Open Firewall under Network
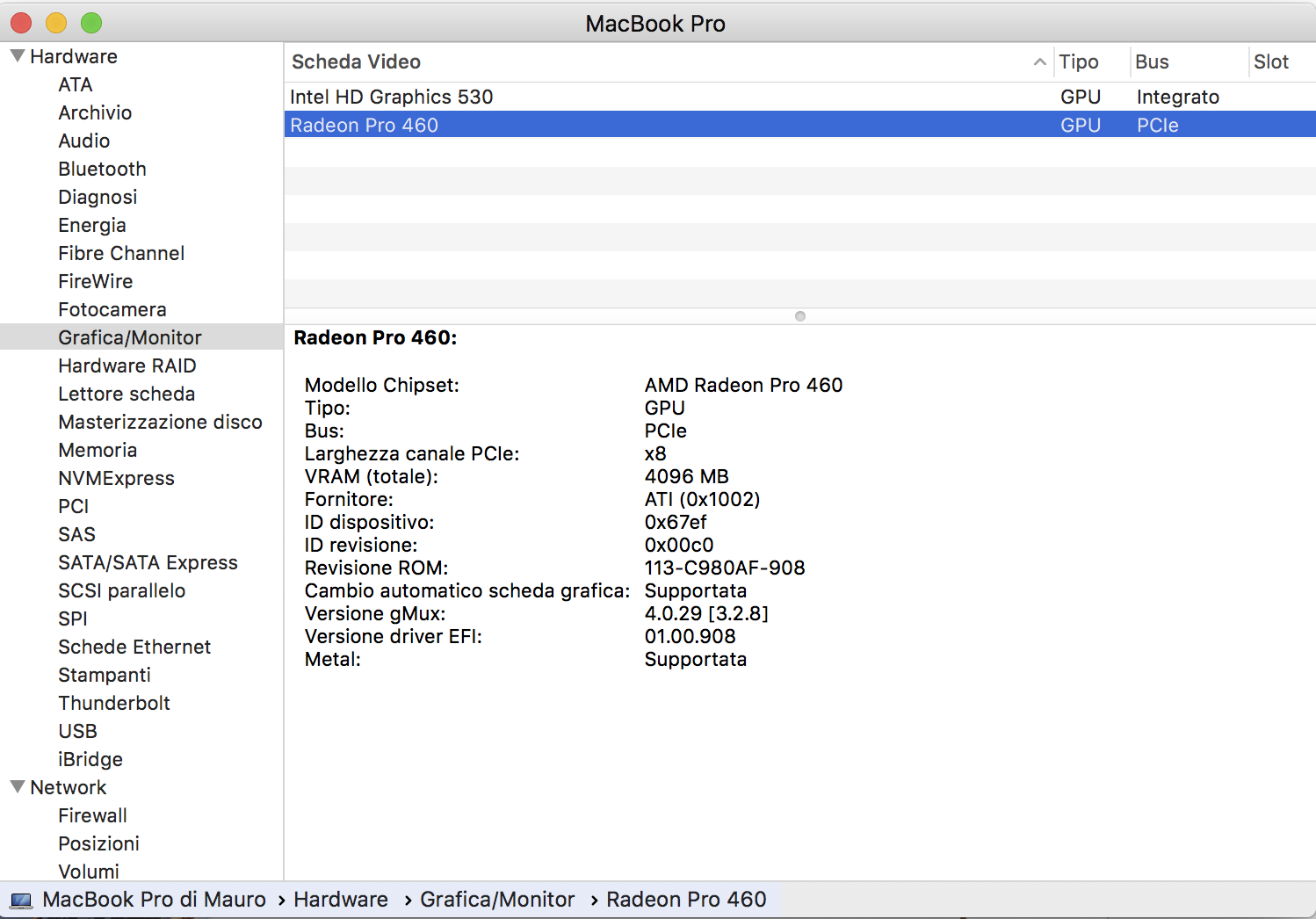This screenshot has width=1316, height=919. click(x=93, y=815)
